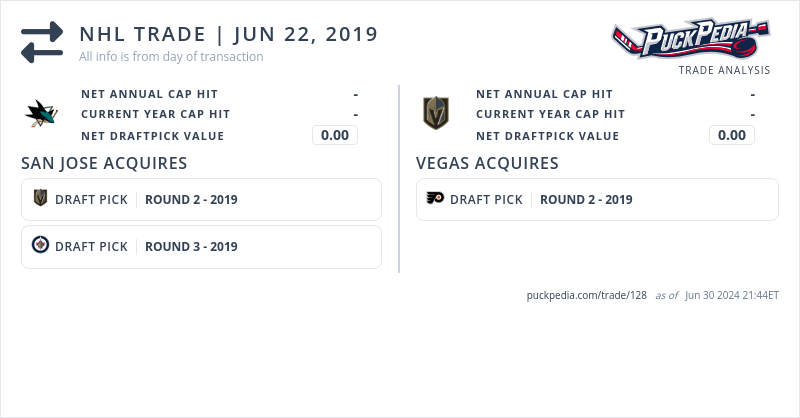Click the Winnipeg Jets draft pick icon
800x418 pixels.
click(40, 246)
